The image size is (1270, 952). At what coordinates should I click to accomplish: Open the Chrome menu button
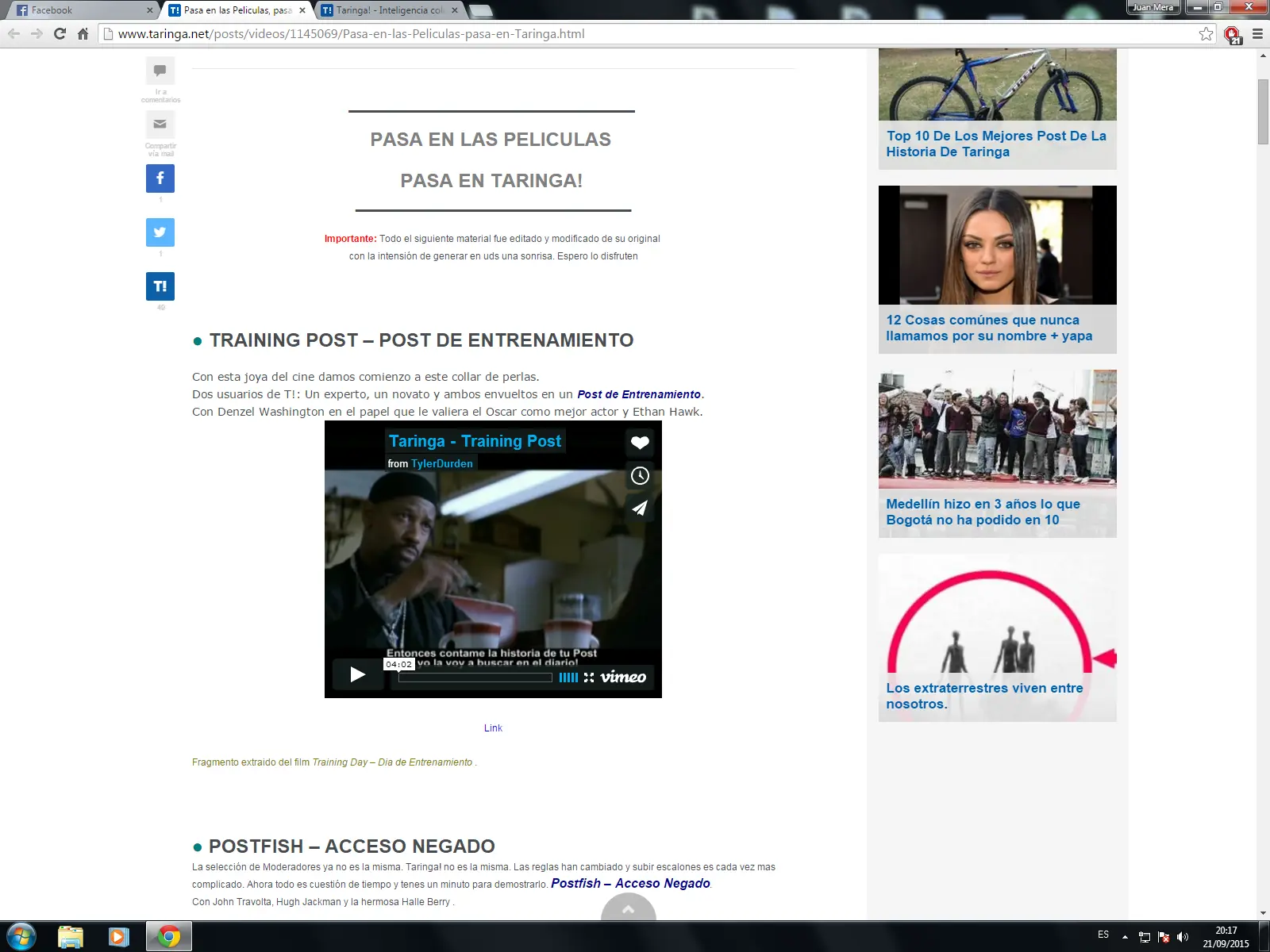pos(1257,34)
